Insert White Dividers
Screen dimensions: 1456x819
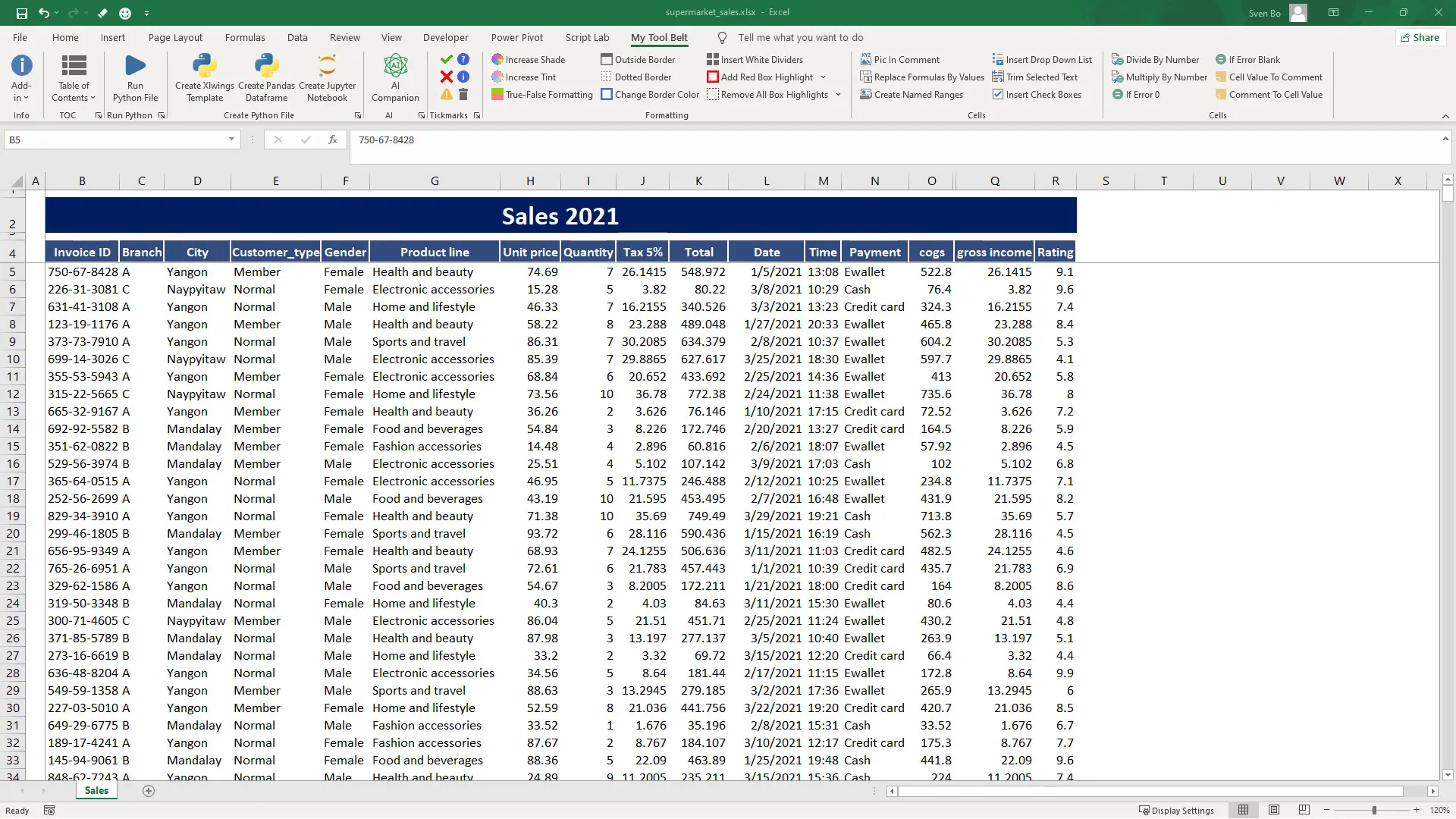pyautogui.click(x=755, y=59)
